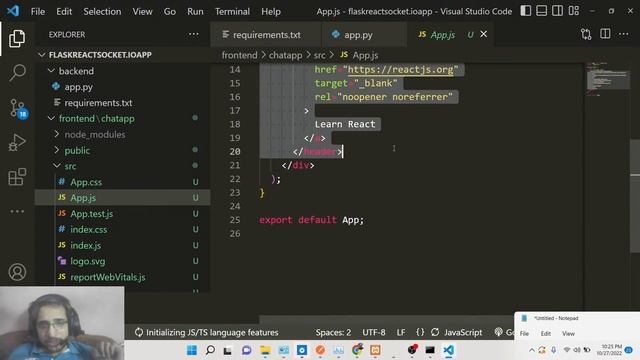Click chatapp in the breadcrumb path
The height and width of the screenshot is (360, 640).
[285, 55]
